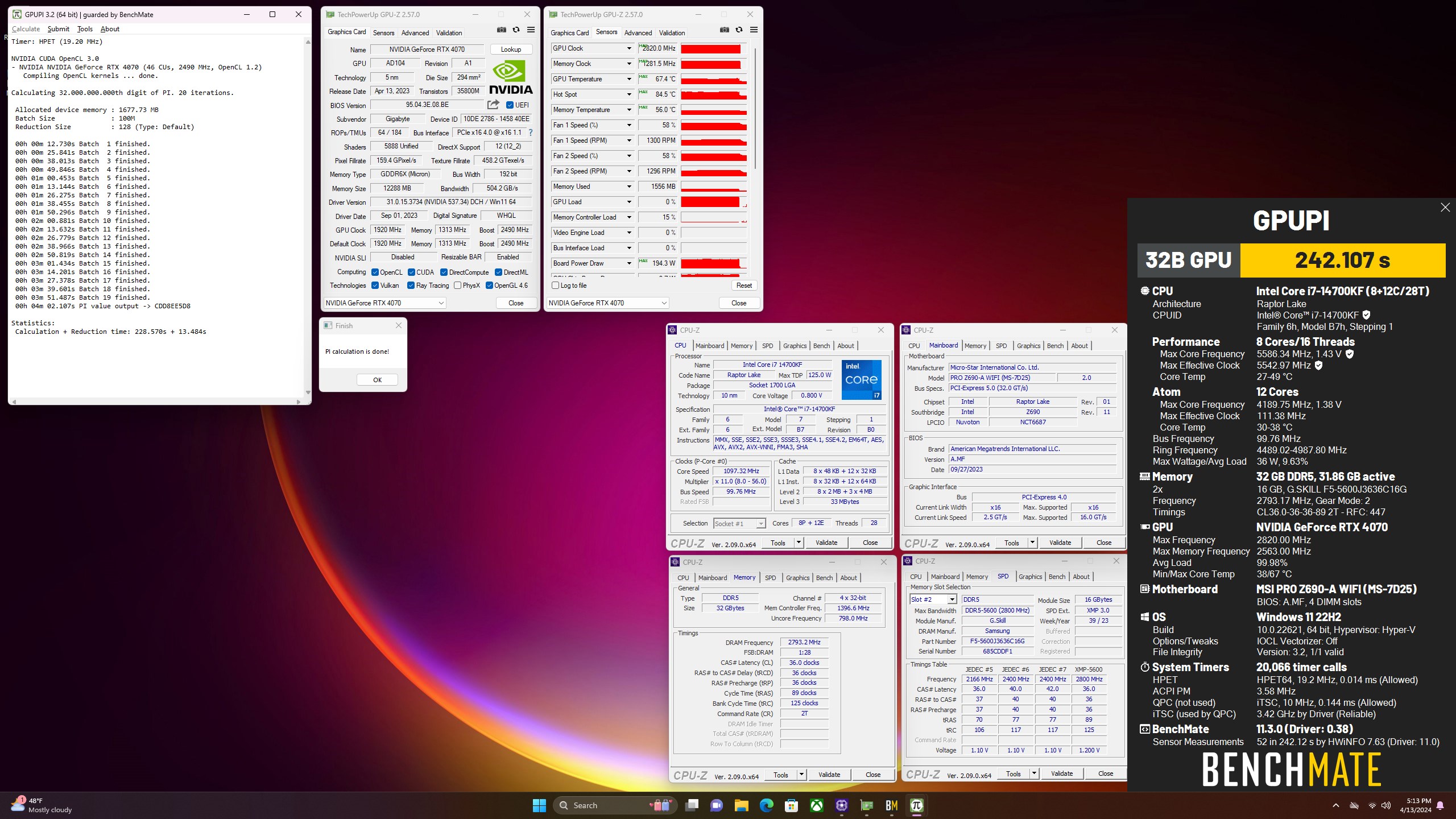Screen dimensions: 1456x819
Task: Toggle the DirectML checkbox
Action: click(498, 272)
